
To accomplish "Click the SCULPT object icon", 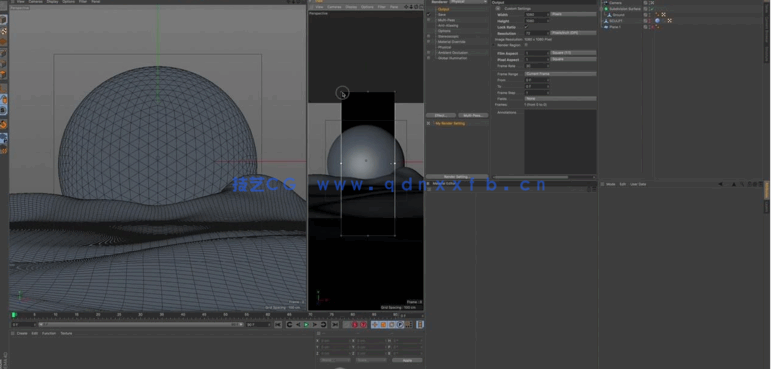I will tap(606, 21).
